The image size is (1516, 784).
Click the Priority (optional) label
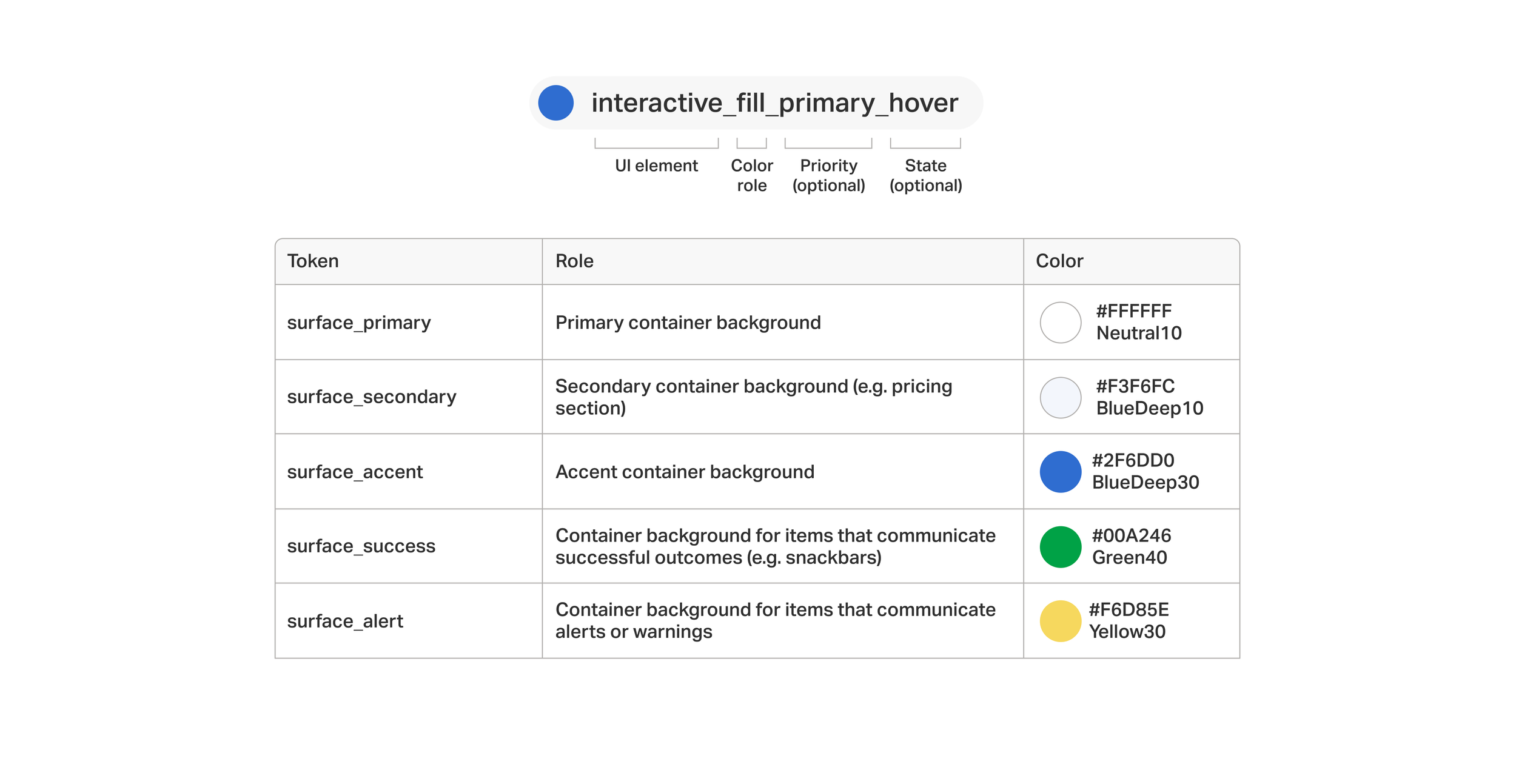[828, 175]
